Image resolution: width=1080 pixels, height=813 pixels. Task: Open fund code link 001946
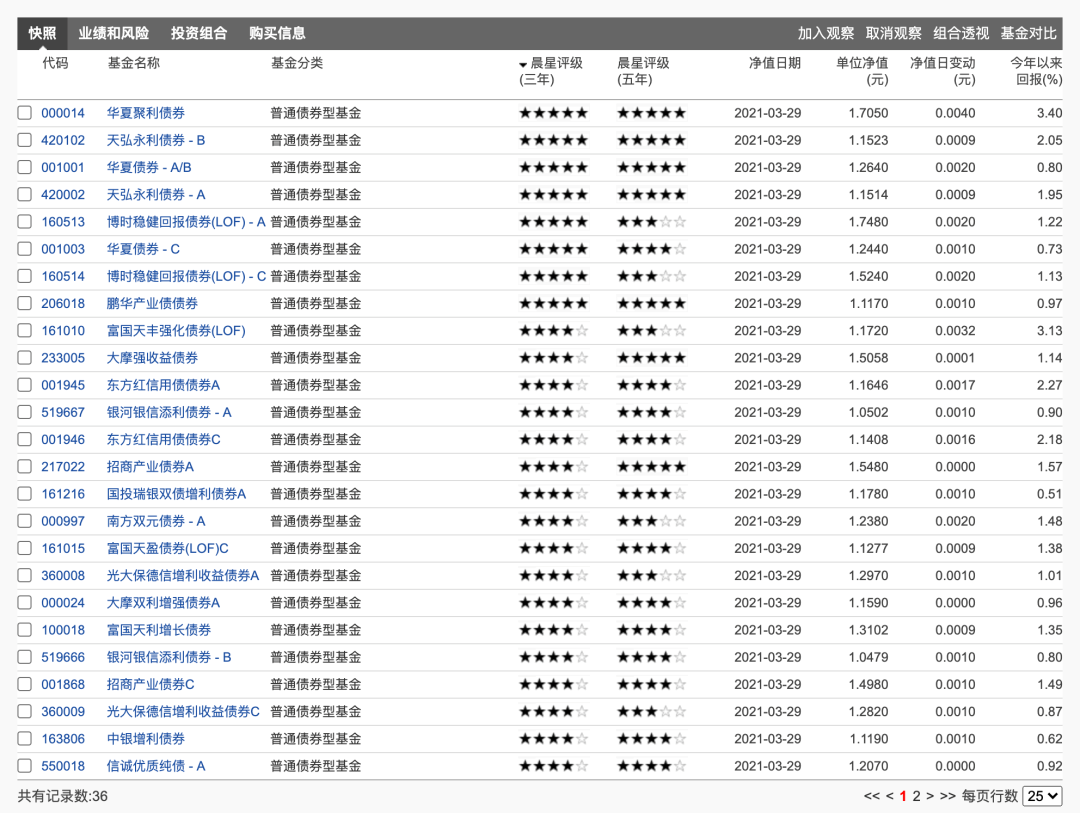pyautogui.click(x=63, y=440)
